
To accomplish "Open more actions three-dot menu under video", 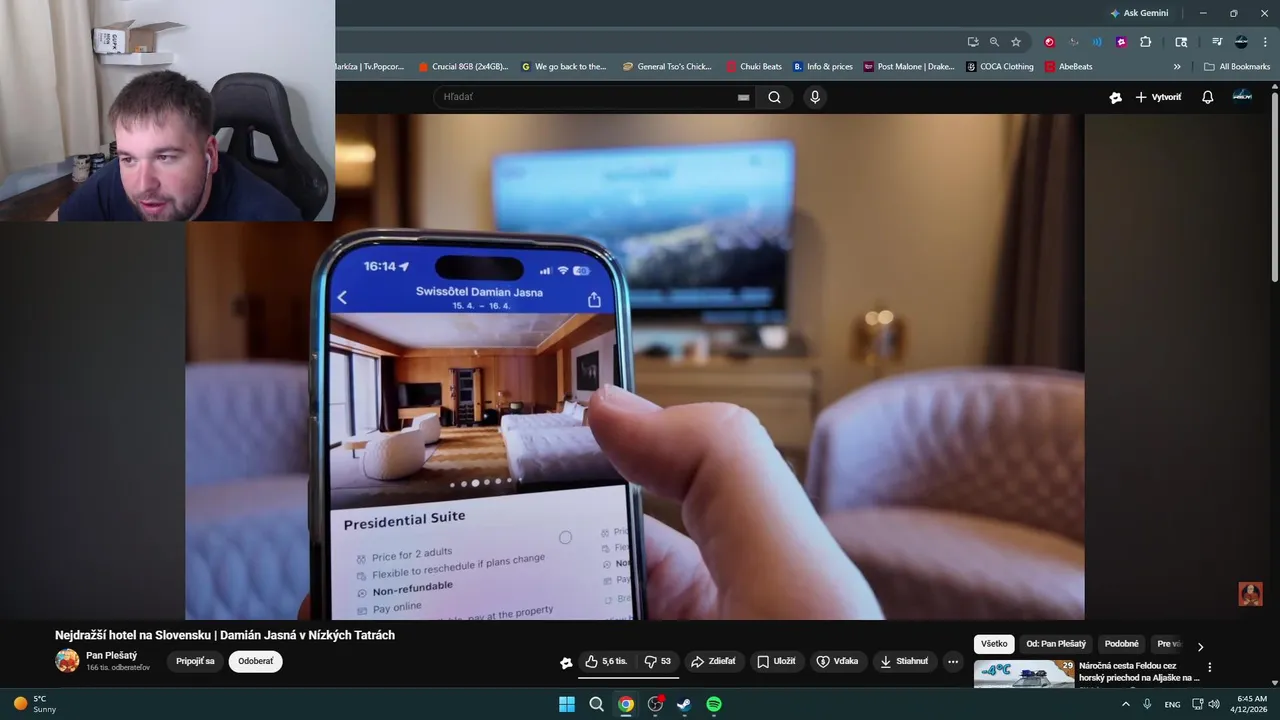I will [953, 661].
